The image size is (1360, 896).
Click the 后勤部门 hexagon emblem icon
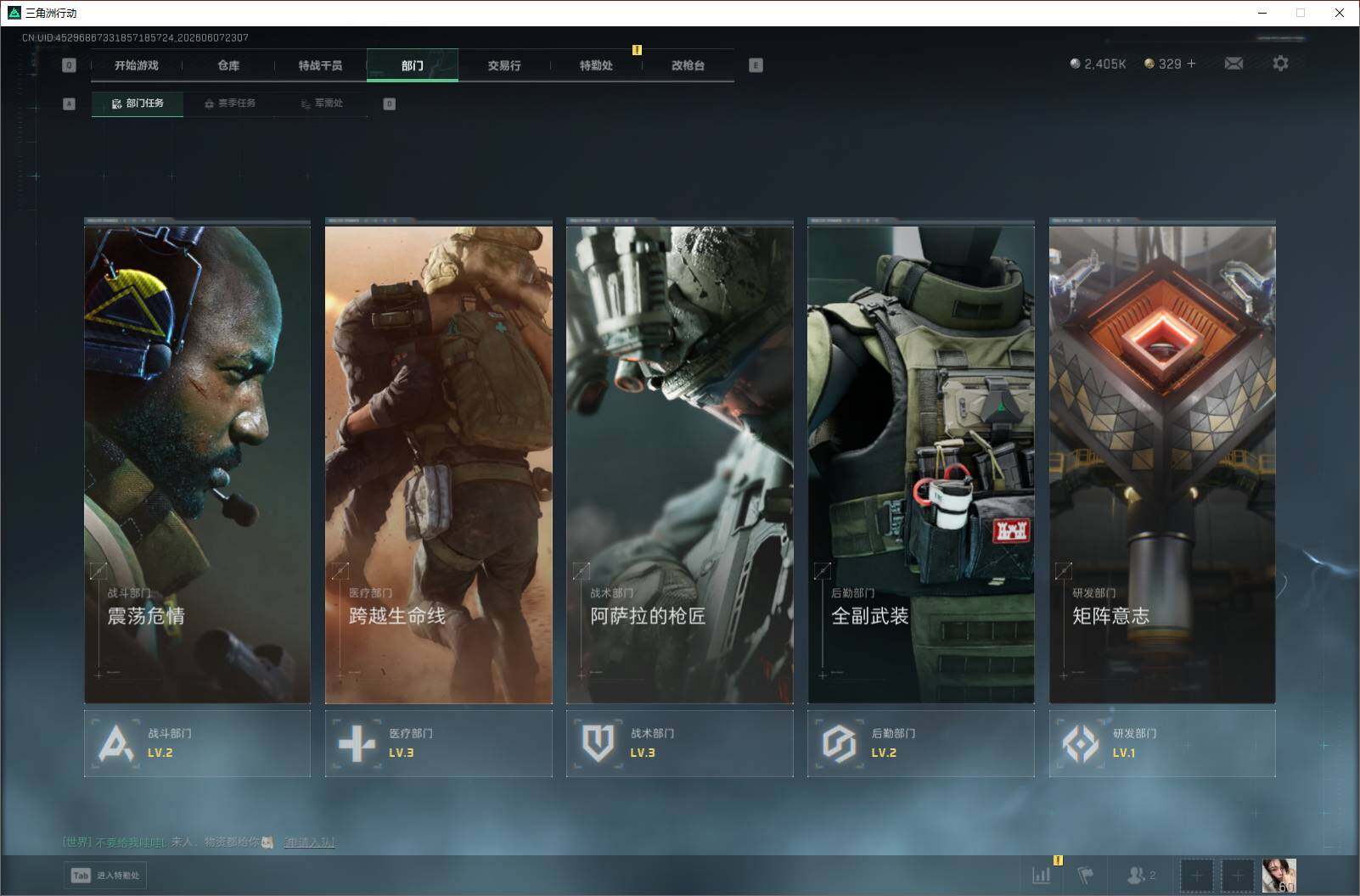[x=839, y=743]
